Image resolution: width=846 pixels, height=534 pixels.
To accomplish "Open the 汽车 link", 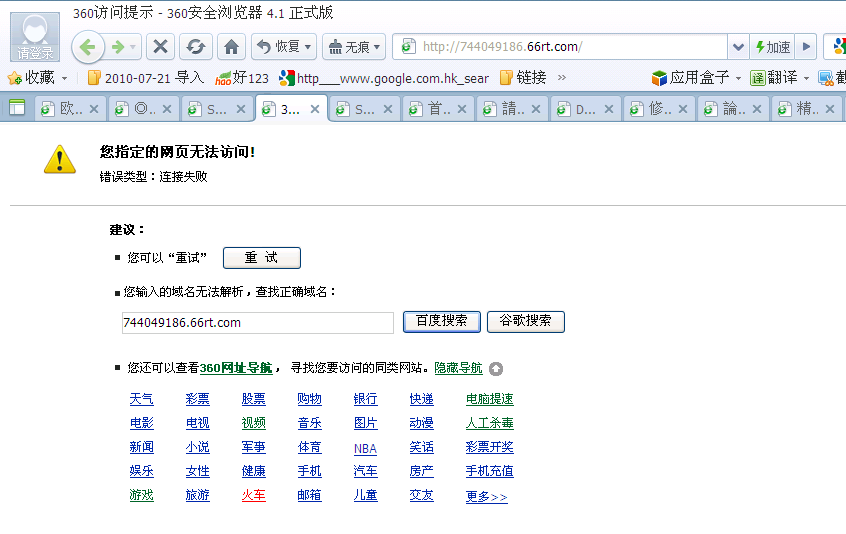I will pos(365,471).
